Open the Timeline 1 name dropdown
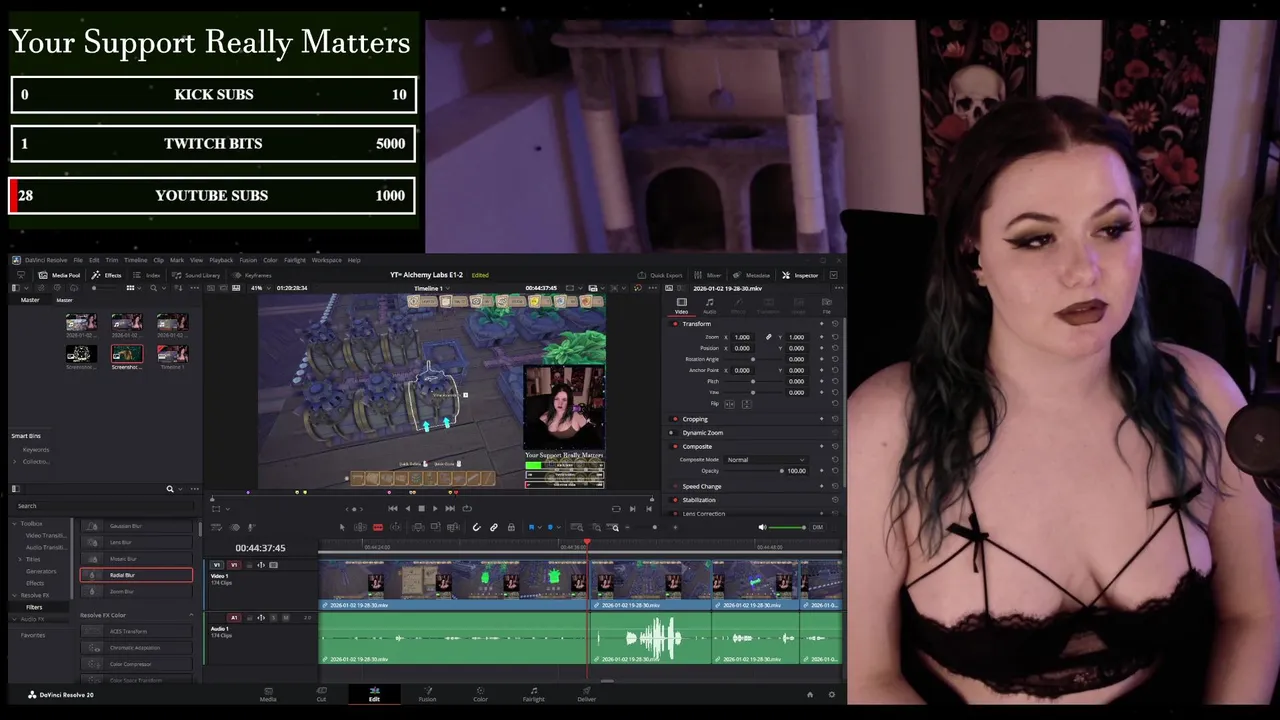 (x=432, y=288)
